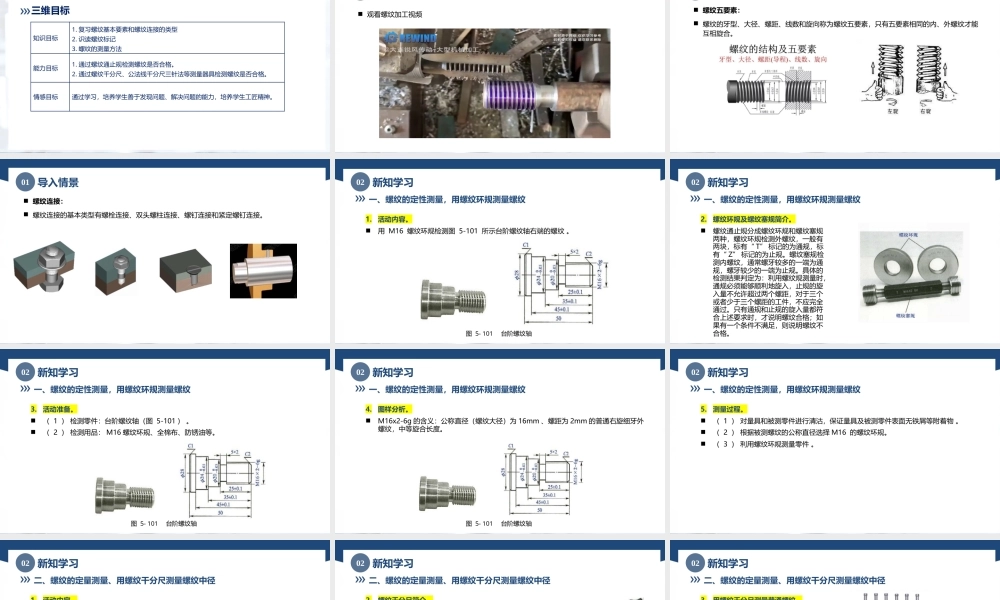Image resolution: width=1000 pixels, height=600 pixels.
Task: Select the left/right hand thread spring illustration
Action: coord(909,79)
